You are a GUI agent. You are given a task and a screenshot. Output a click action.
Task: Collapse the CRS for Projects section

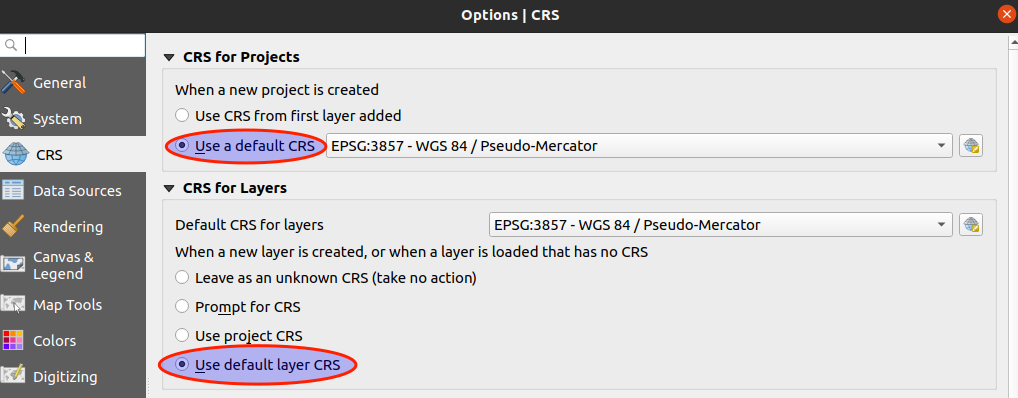[x=169, y=57]
